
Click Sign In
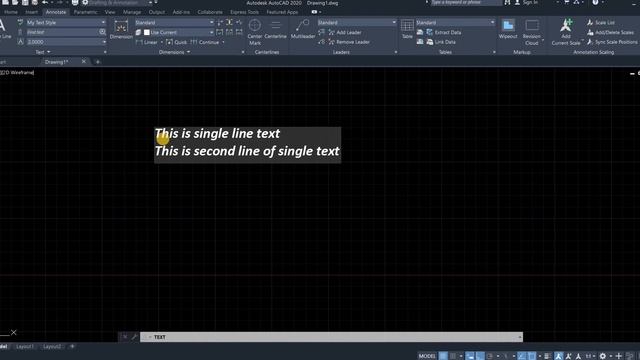530,2
